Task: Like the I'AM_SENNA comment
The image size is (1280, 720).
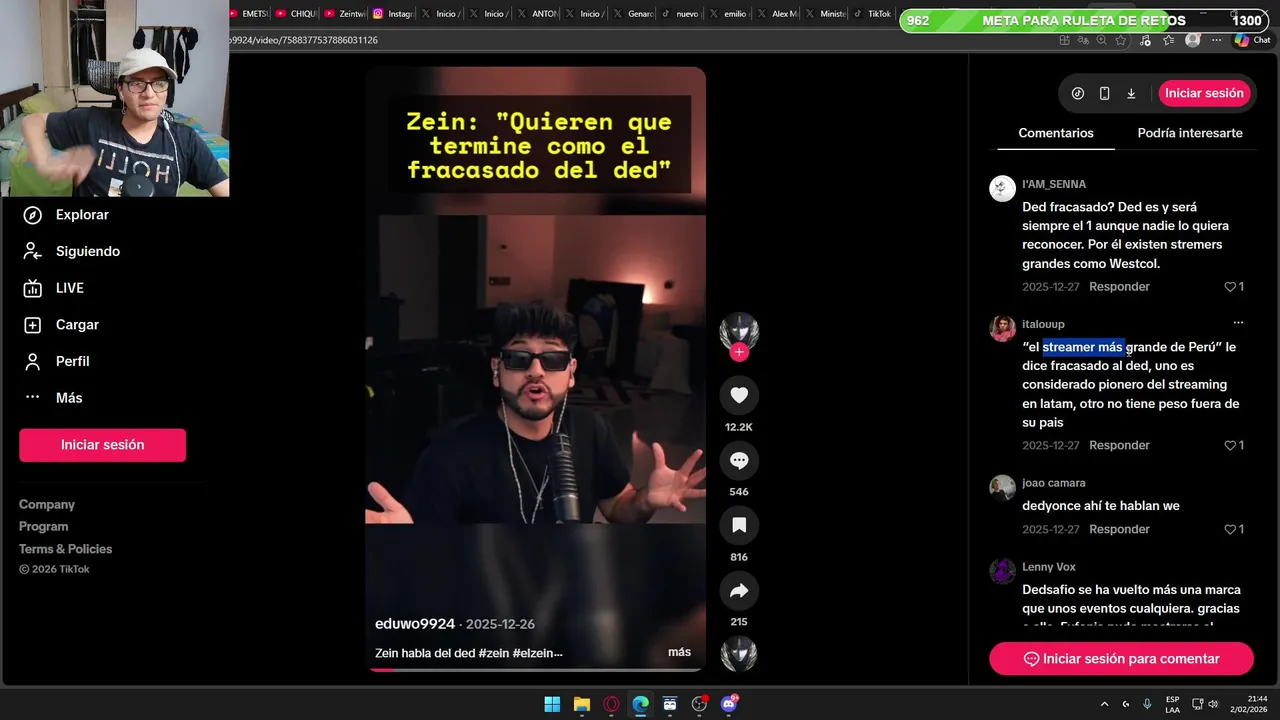Action: [x=1231, y=287]
